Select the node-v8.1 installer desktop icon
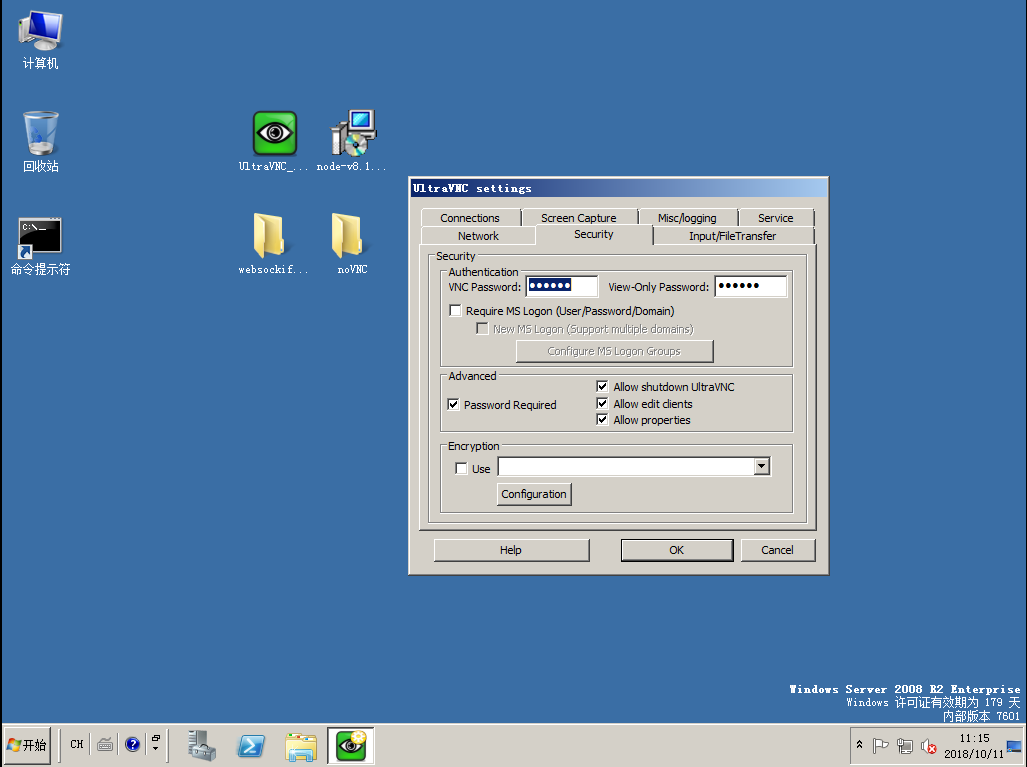The image size is (1027, 767). point(352,141)
